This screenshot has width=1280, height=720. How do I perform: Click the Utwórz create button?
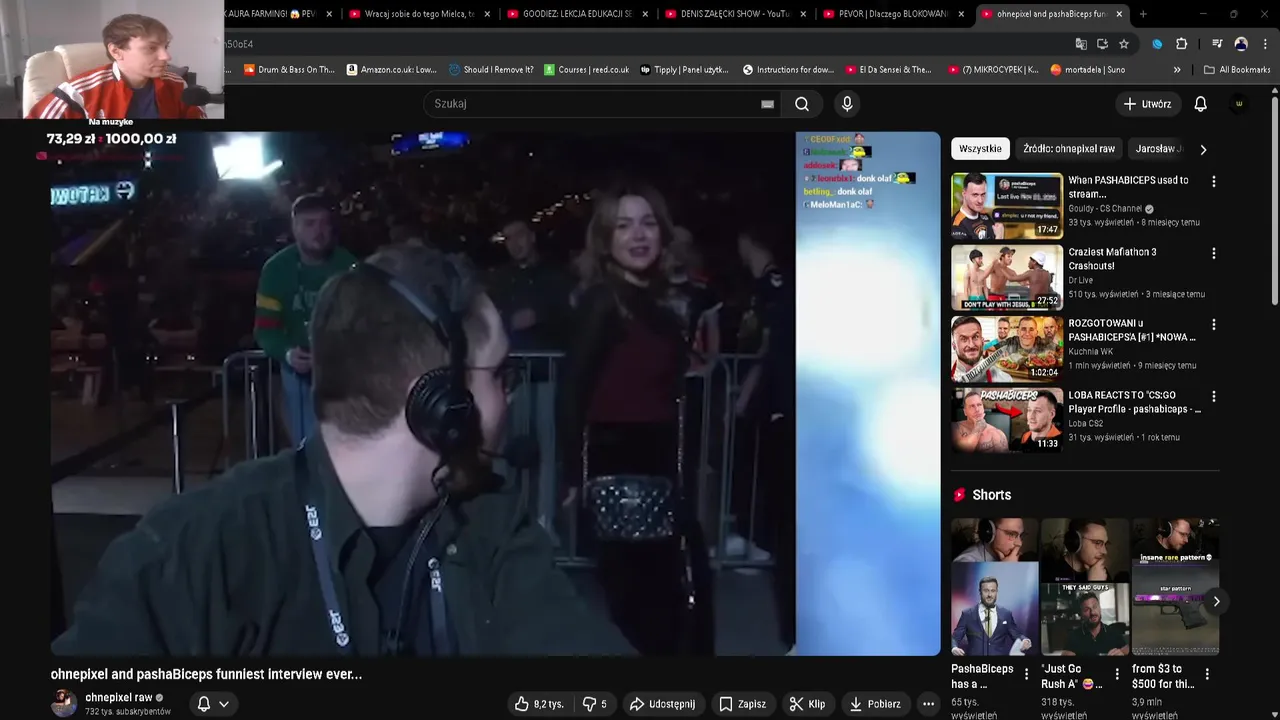pos(1147,104)
